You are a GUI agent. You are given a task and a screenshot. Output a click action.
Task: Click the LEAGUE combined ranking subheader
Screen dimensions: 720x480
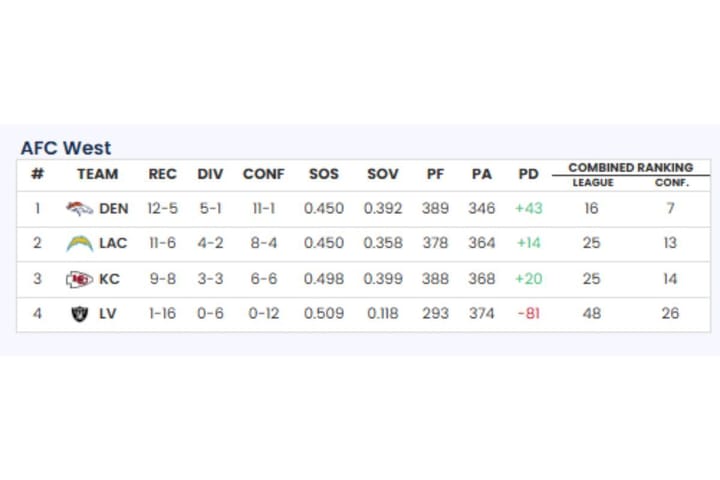593,183
